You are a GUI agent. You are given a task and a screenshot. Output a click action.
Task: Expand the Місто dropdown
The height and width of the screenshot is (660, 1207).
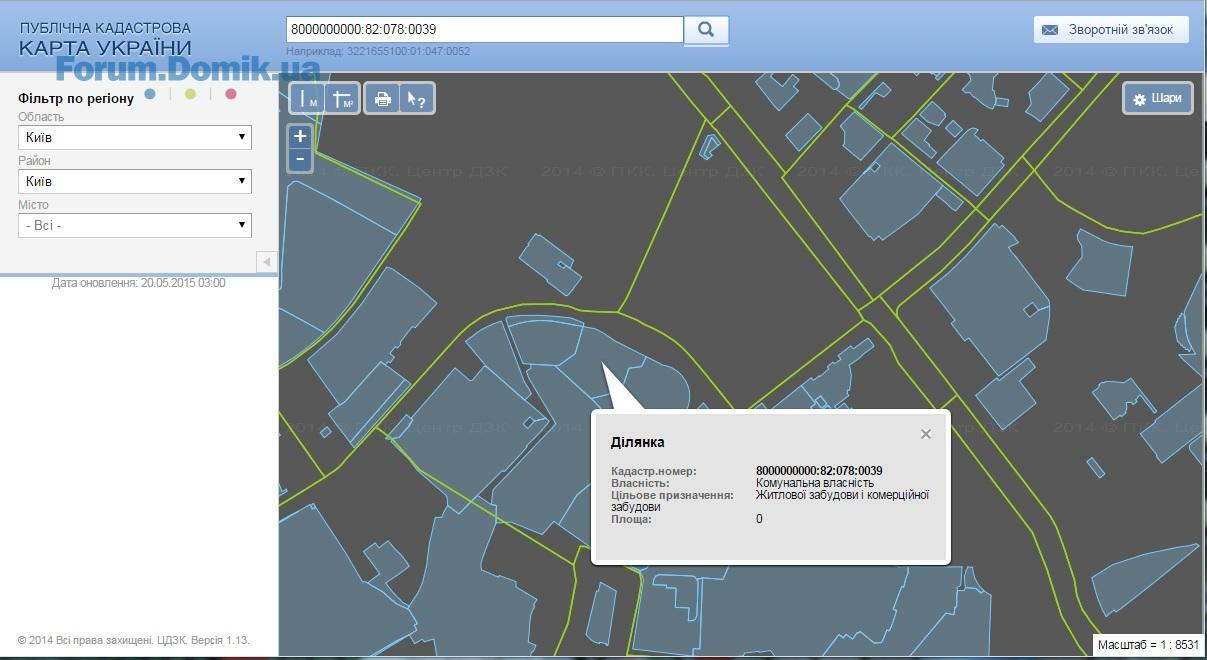[135, 225]
